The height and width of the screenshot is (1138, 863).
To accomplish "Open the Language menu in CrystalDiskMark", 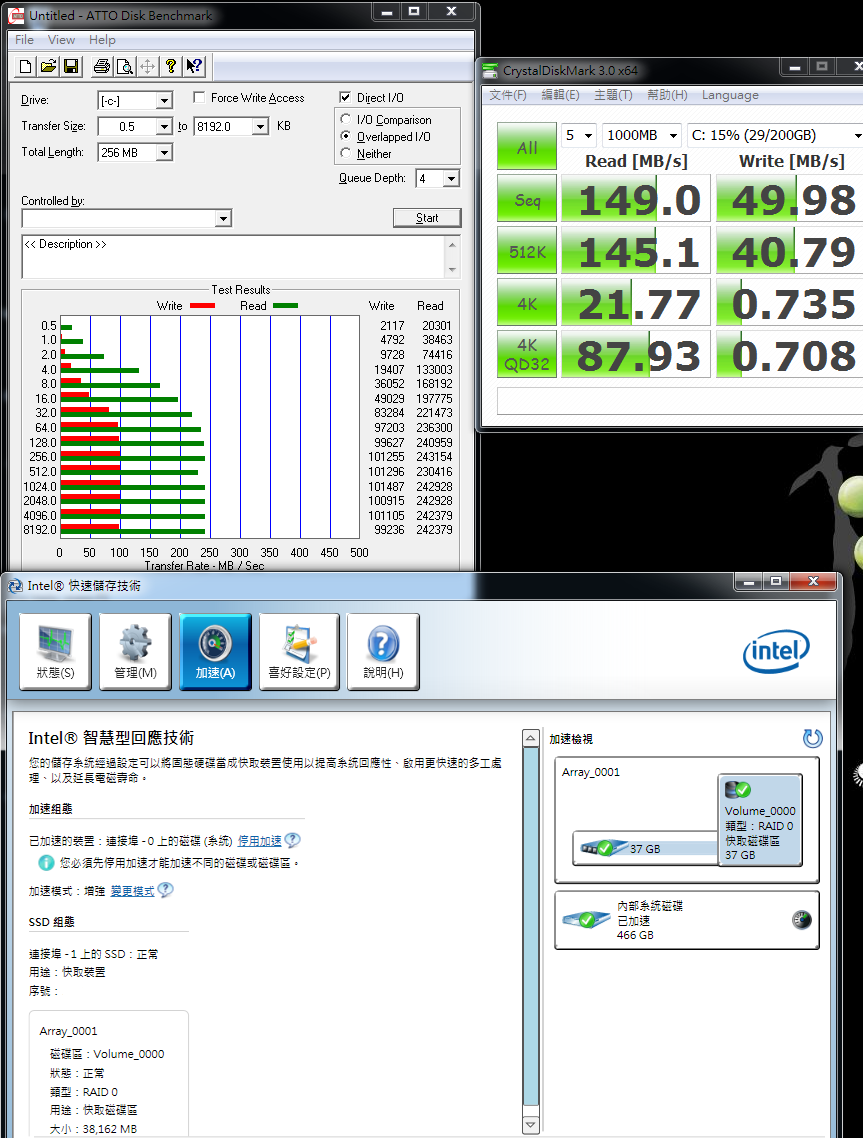I will tap(729, 95).
